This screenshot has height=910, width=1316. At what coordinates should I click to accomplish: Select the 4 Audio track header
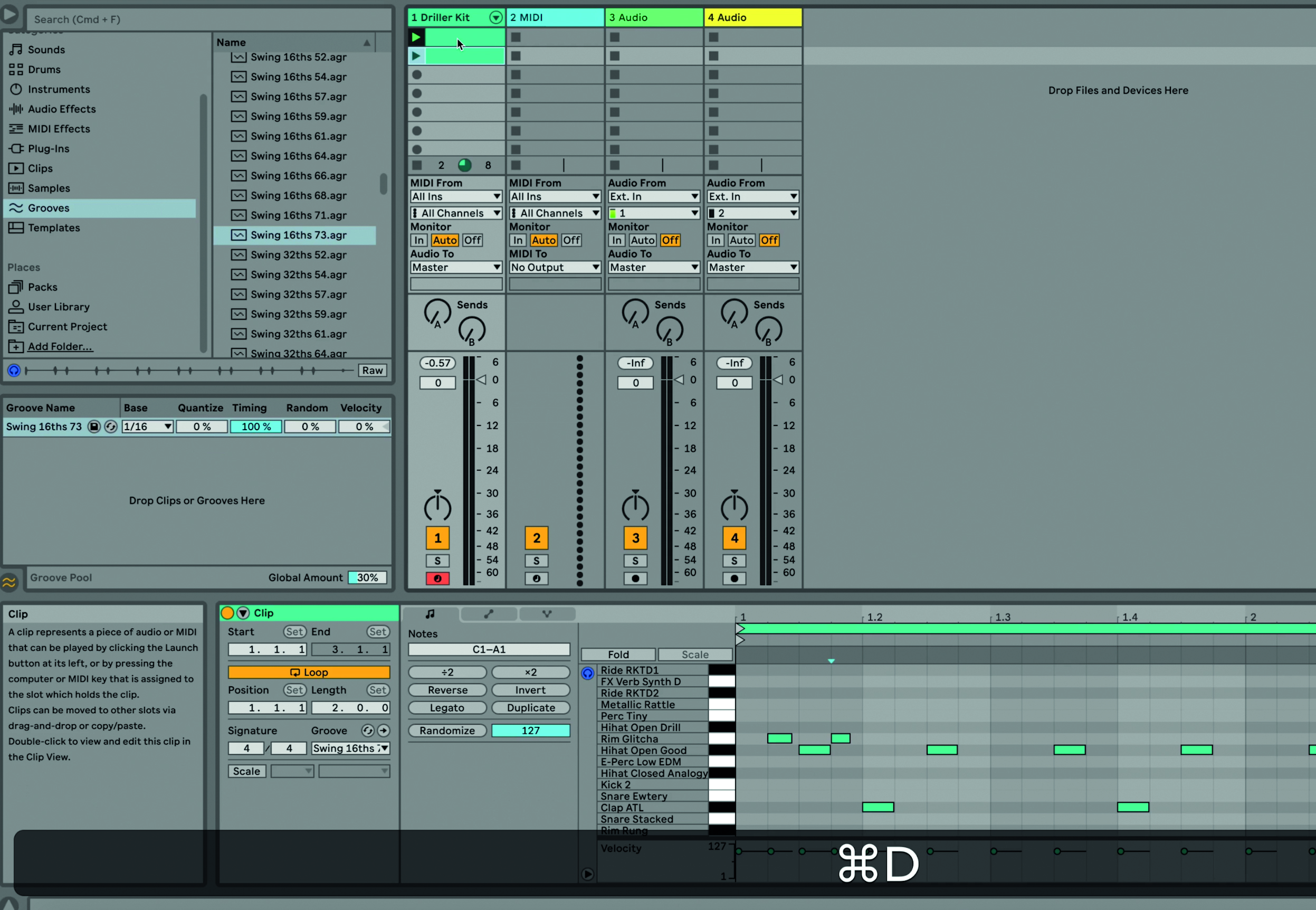tap(753, 17)
